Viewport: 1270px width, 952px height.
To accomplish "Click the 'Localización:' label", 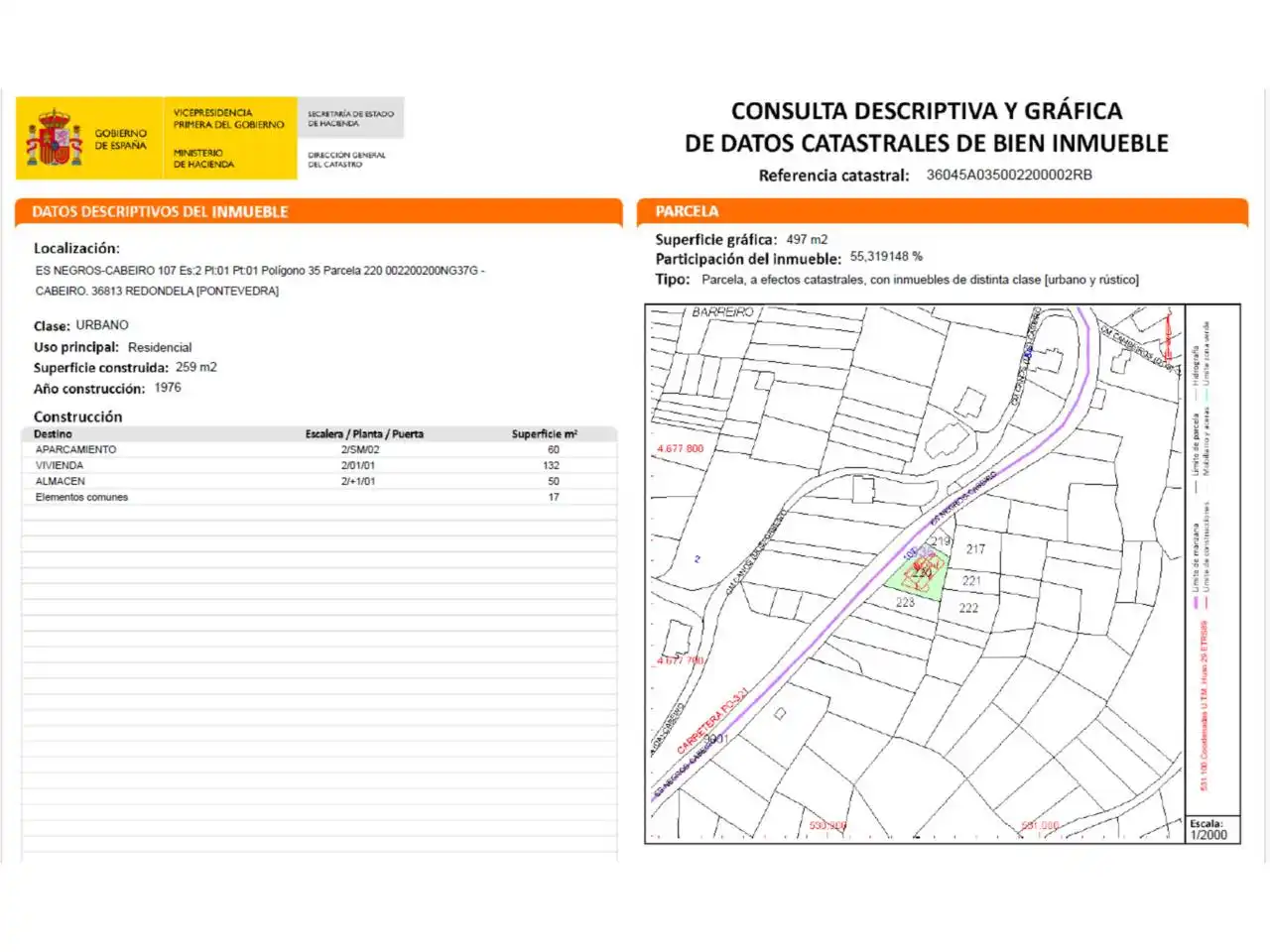I will [x=76, y=249].
